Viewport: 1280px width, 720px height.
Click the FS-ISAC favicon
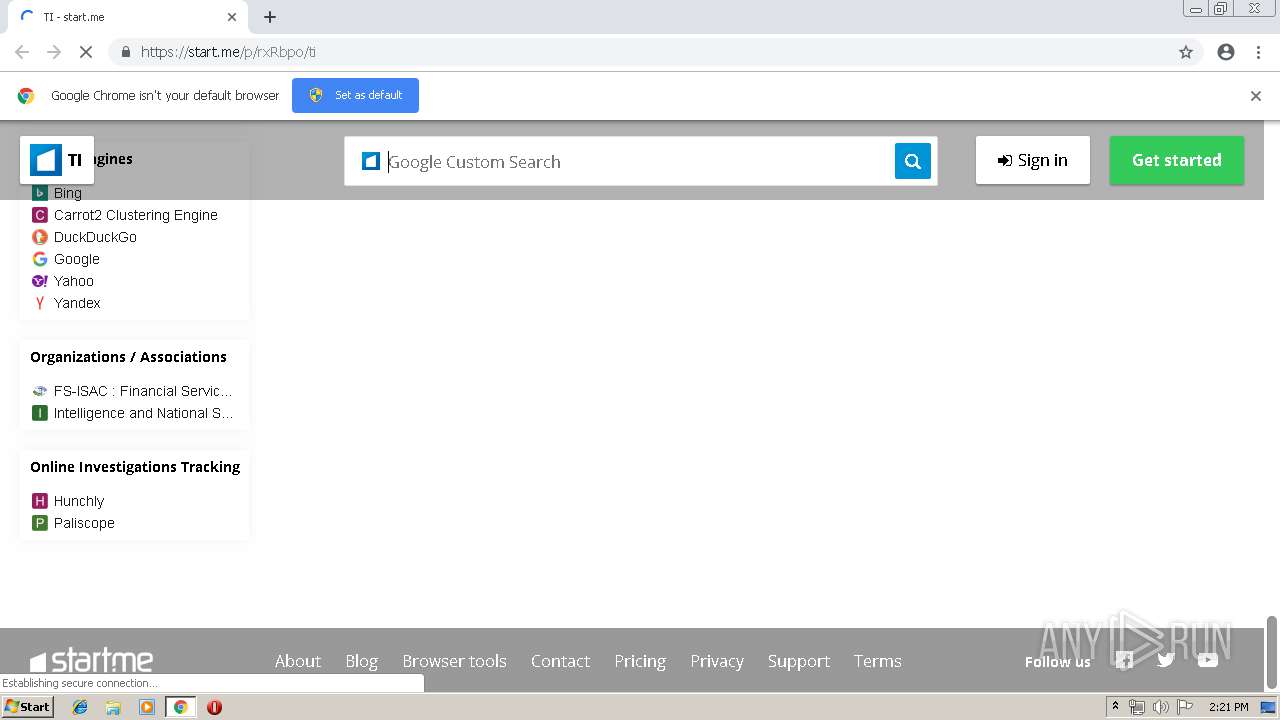click(40, 391)
